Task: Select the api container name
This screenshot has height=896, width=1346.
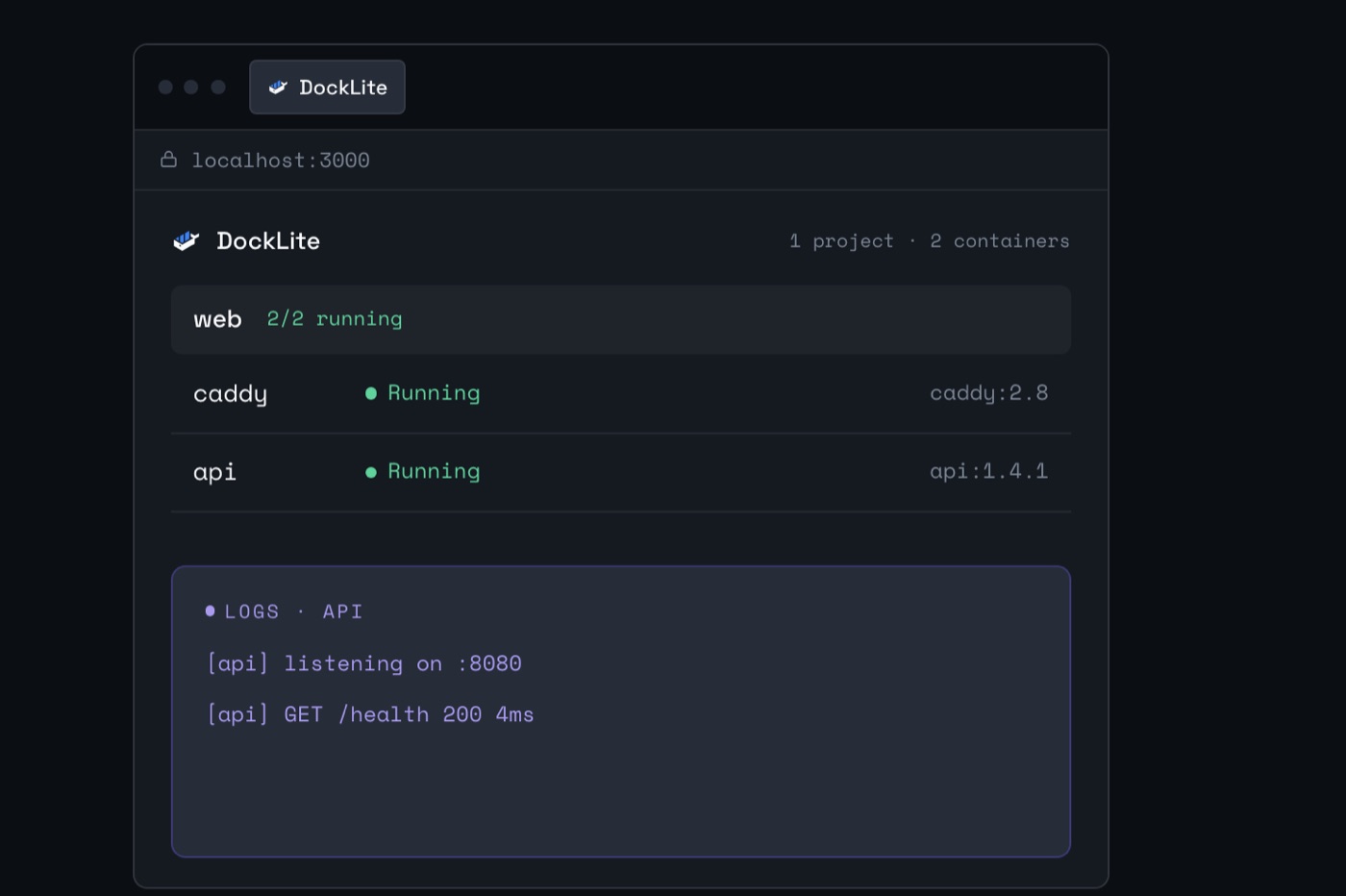Action: [214, 472]
